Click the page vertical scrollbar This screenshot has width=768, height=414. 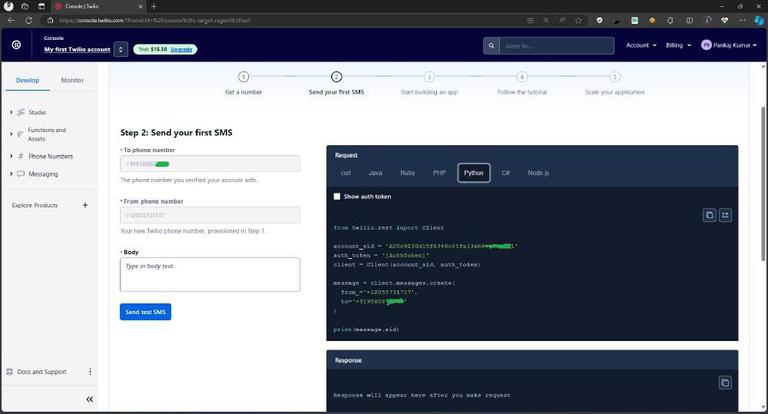click(x=763, y=184)
